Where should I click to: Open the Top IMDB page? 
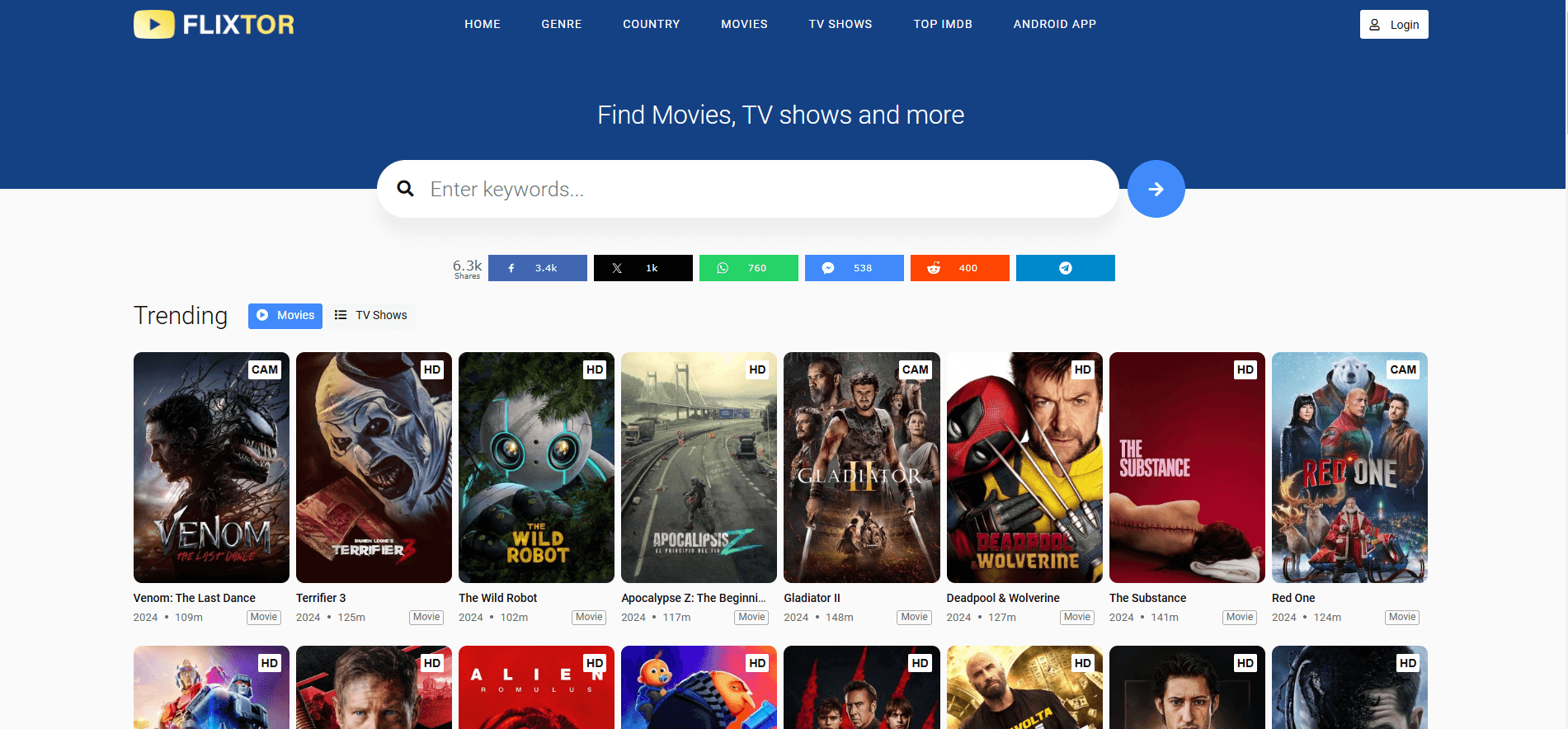pyautogui.click(x=943, y=24)
